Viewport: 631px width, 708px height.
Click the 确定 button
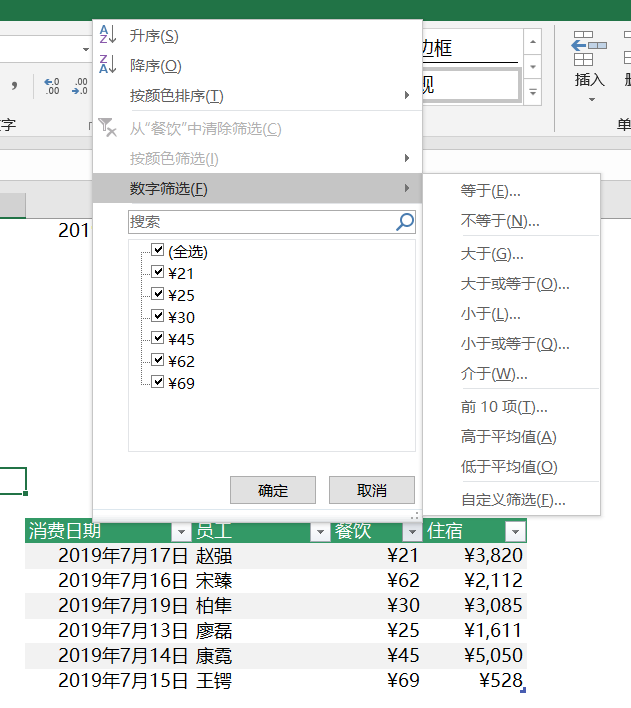273,490
